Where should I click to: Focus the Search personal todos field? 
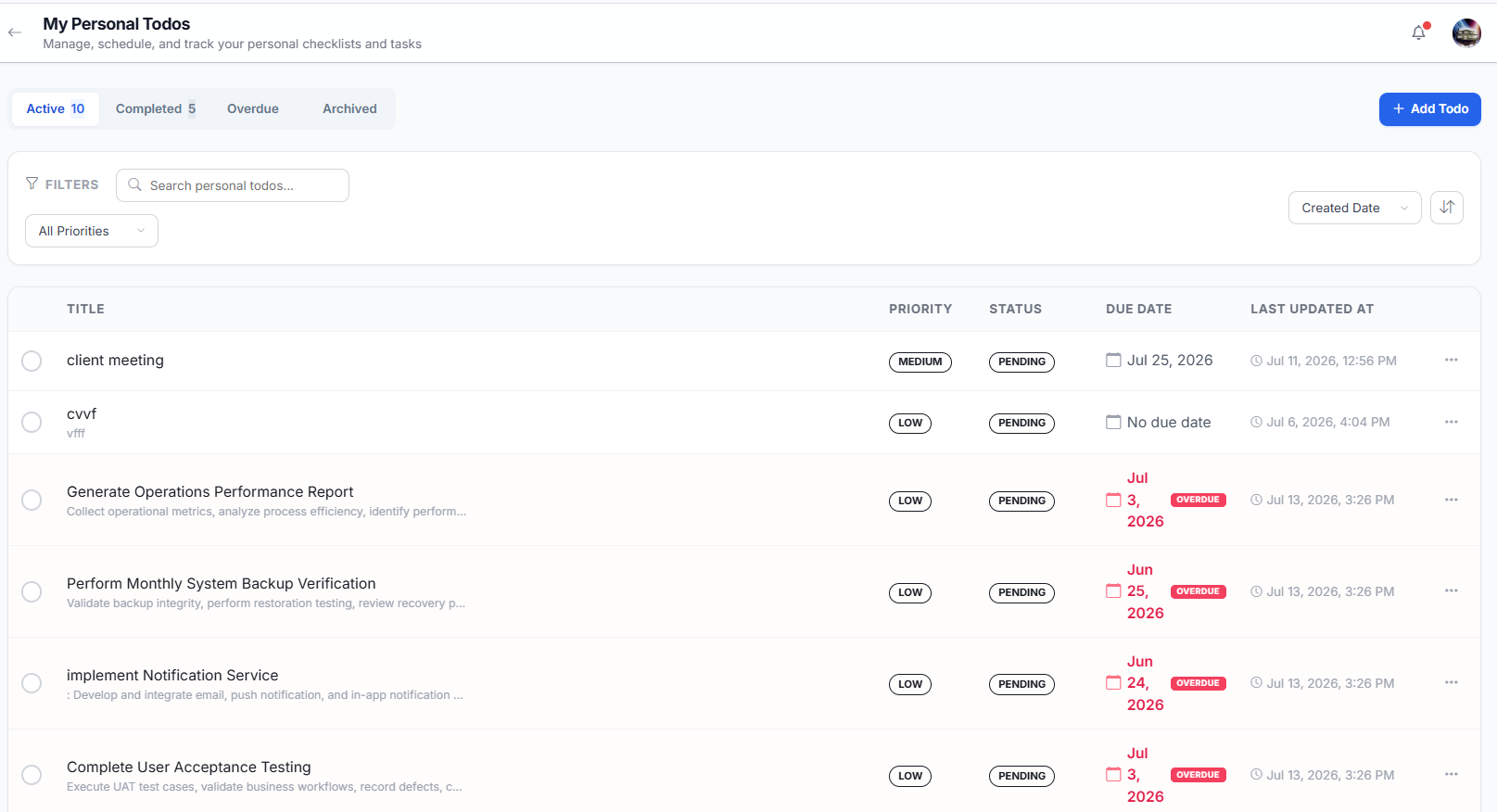[x=233, y=185]
